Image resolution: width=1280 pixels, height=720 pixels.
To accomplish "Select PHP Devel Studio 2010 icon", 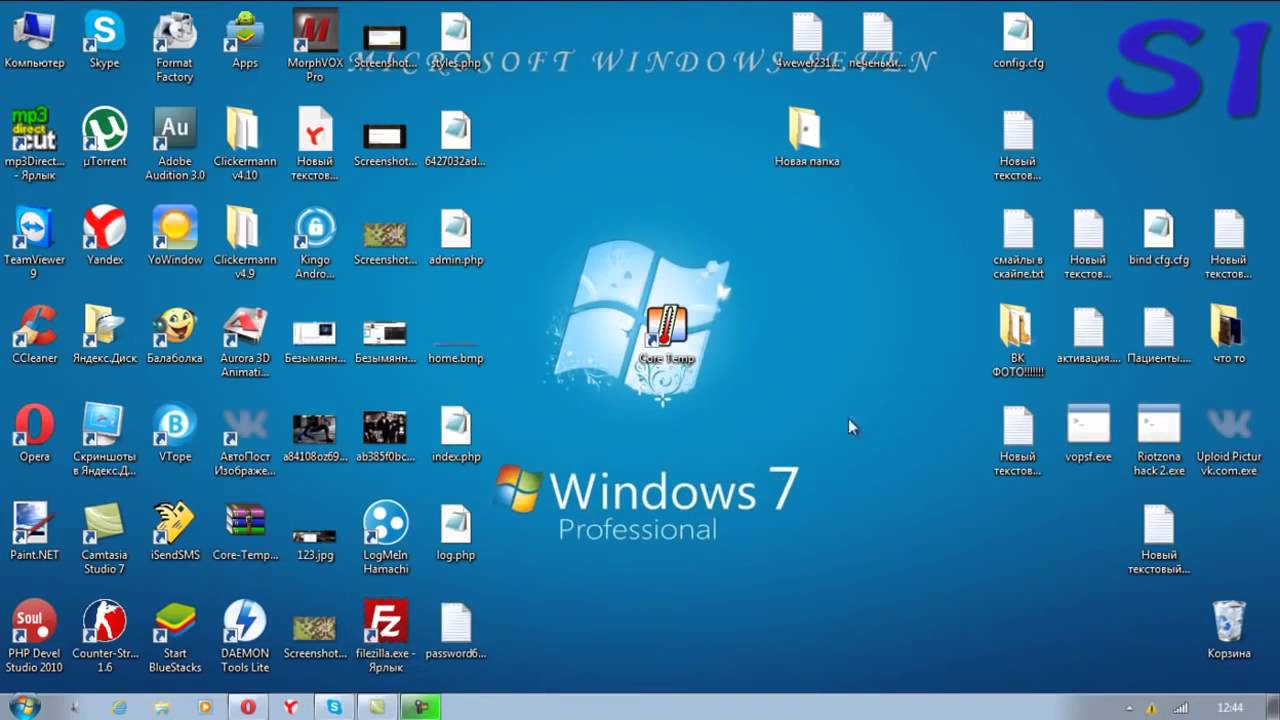I will click(34, 635).
